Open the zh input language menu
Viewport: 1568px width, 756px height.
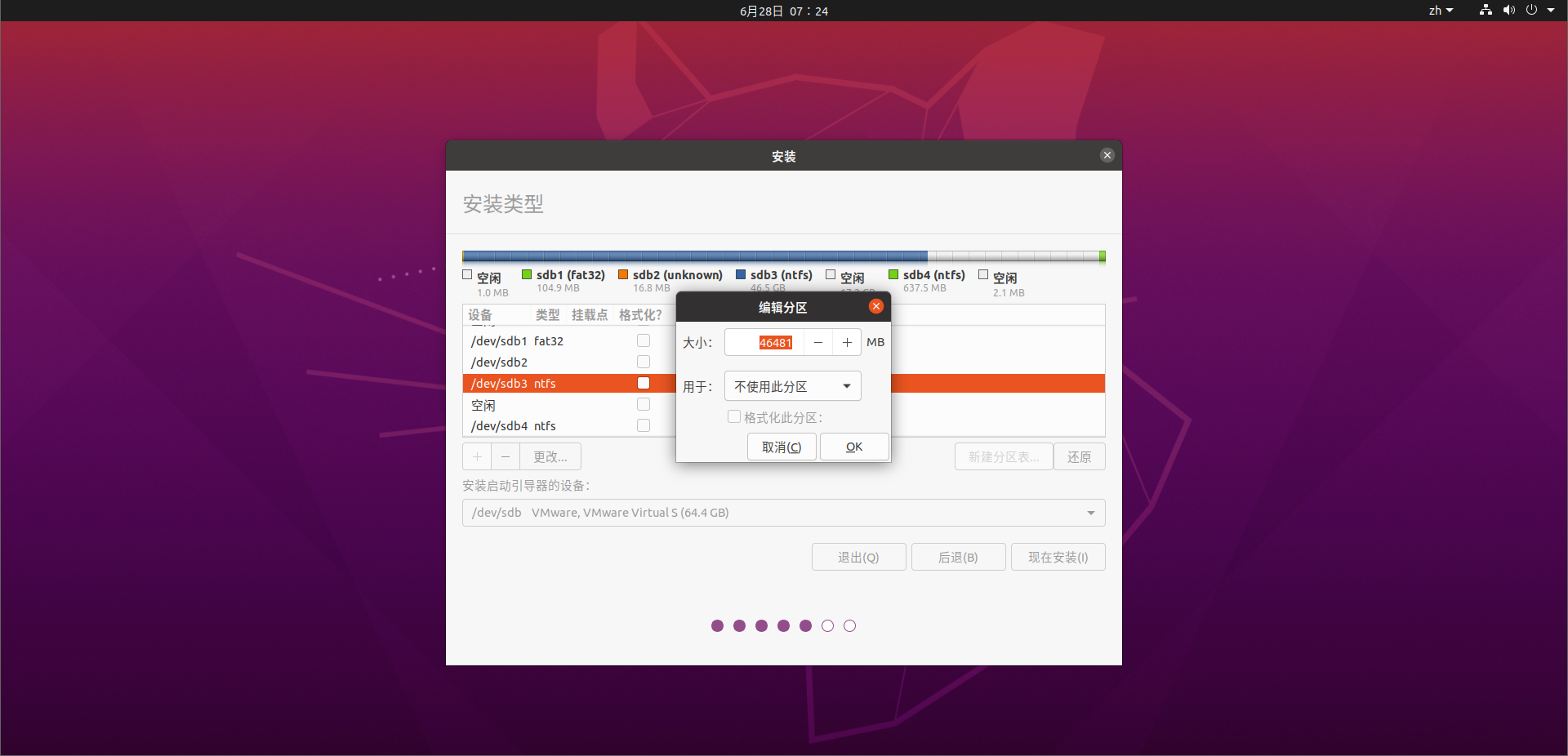pos(1441,11)
